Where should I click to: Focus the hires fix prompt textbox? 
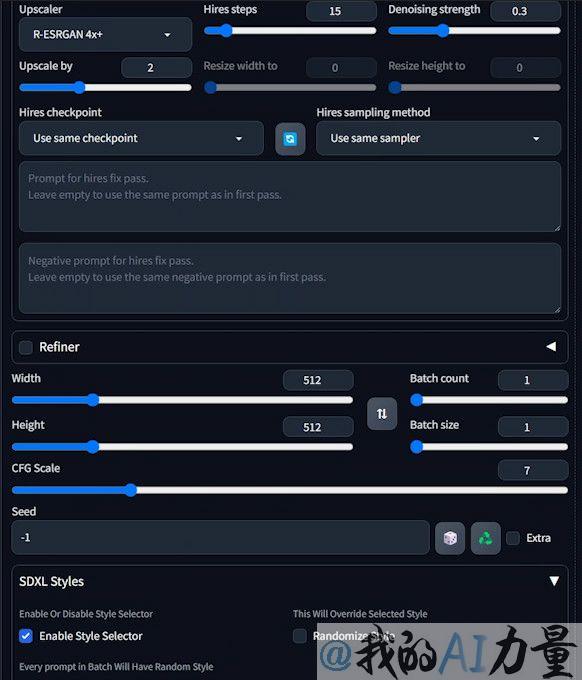(x=290, y=196)
